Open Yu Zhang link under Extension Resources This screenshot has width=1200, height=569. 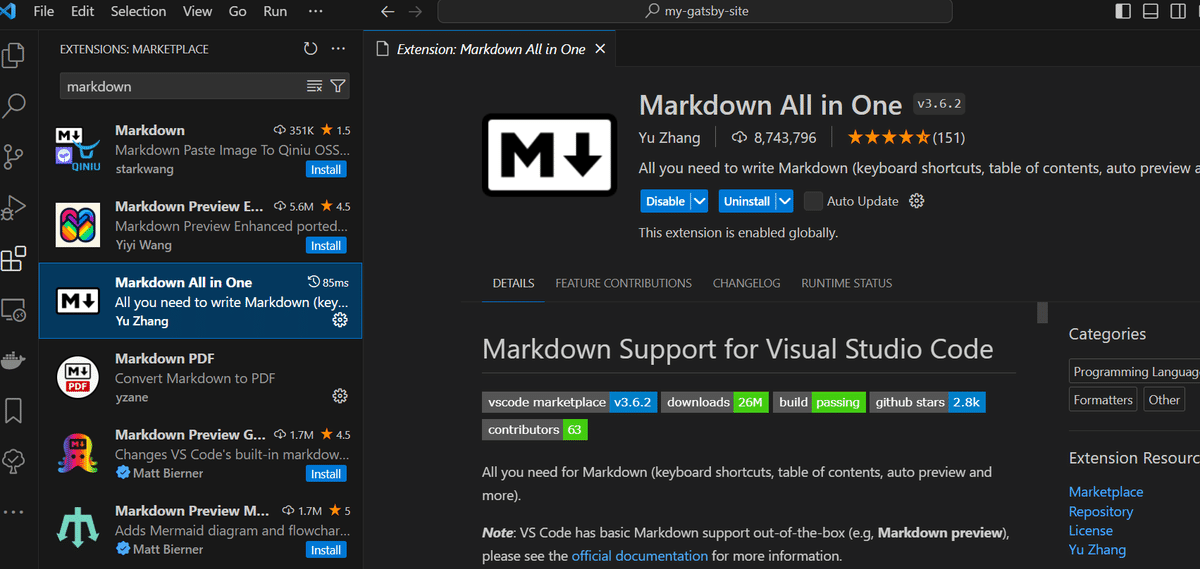pyautogui.click(x=1097, y=549)
